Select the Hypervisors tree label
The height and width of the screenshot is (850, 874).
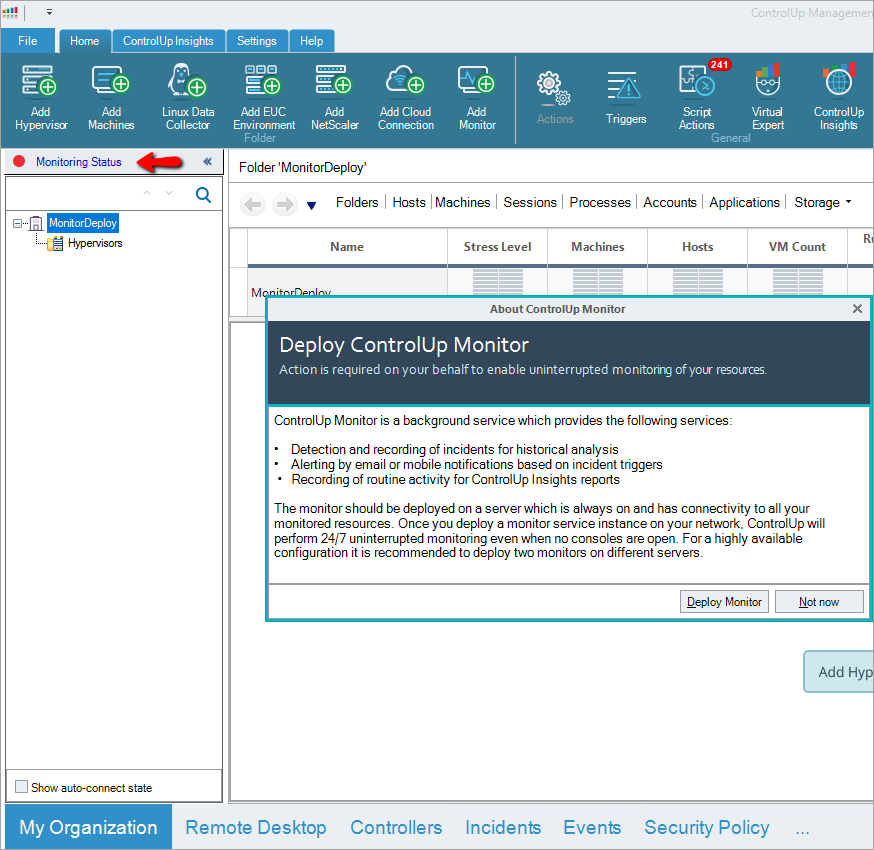pyautogui.click(x=95, y=243)
